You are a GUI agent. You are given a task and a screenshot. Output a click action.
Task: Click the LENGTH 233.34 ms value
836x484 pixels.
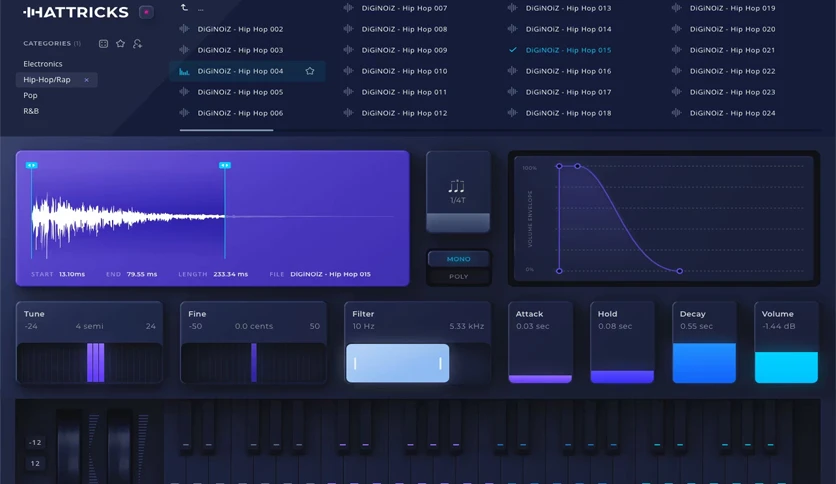[x=231, y=274]
